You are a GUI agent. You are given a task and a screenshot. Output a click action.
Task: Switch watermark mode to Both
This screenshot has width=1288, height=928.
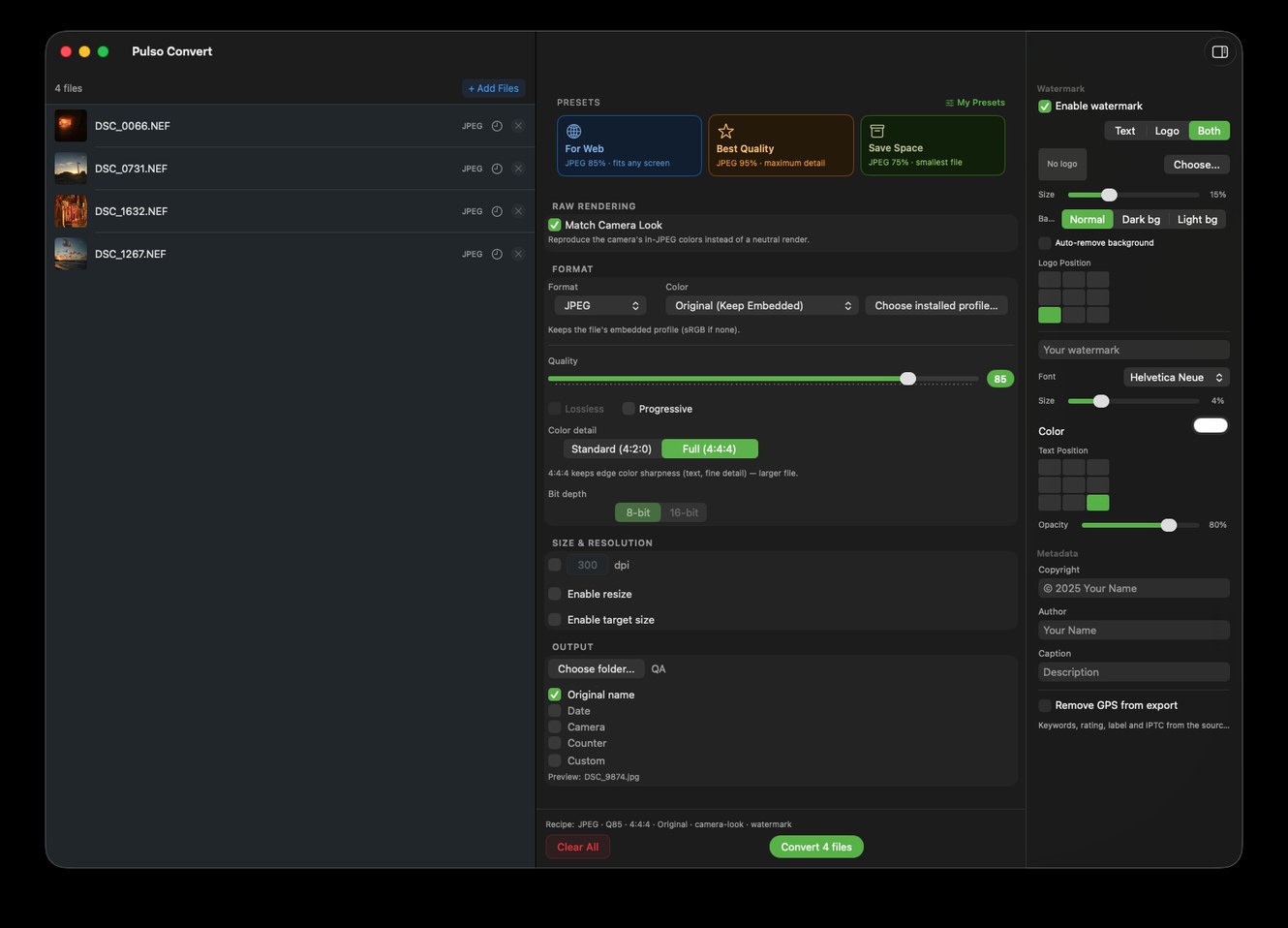1209,131
